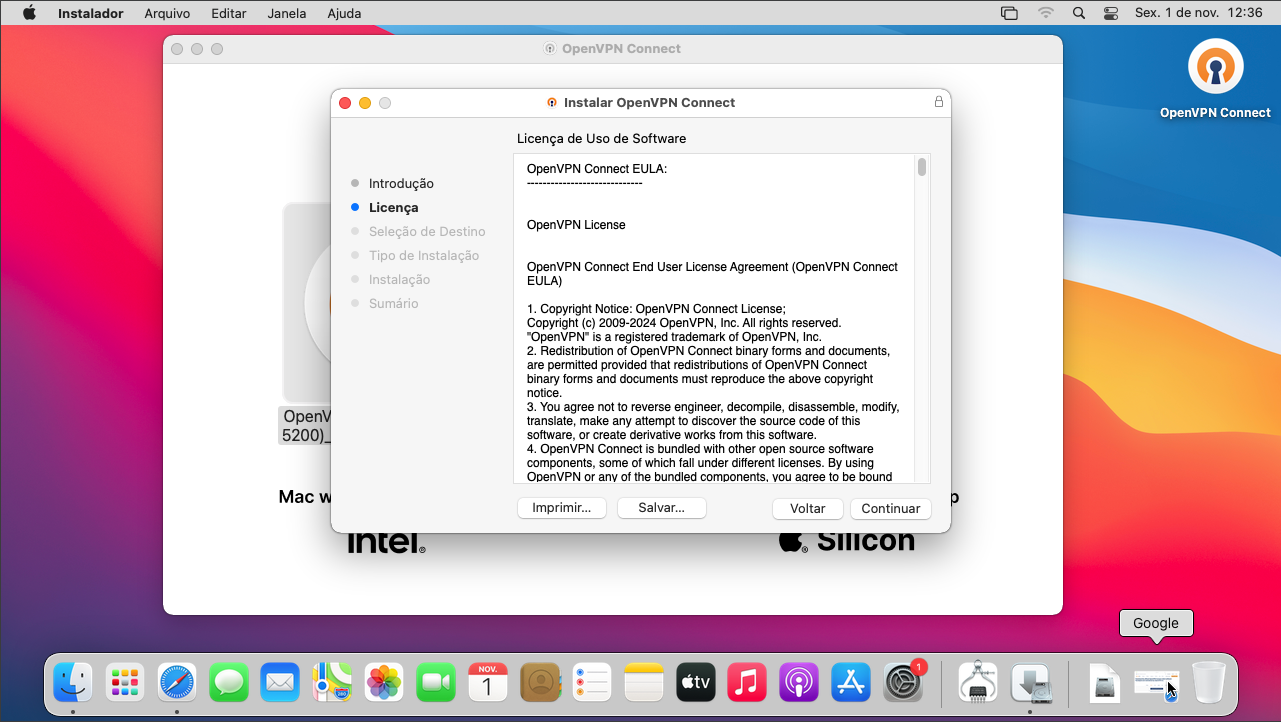Click the Voltar button

[x=808, y=508]
